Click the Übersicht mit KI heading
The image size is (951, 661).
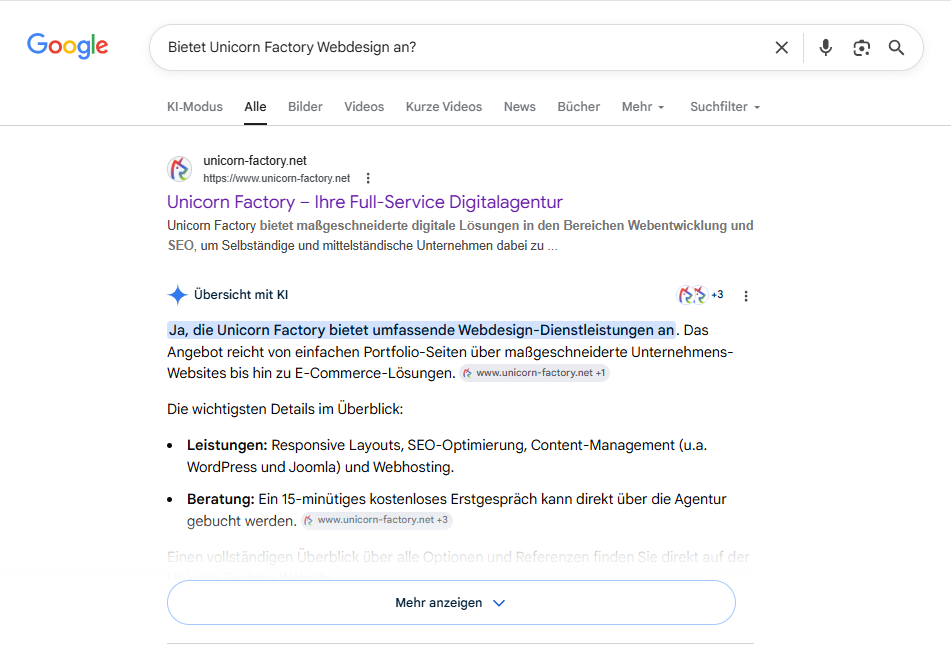click(x=241, y=295)
